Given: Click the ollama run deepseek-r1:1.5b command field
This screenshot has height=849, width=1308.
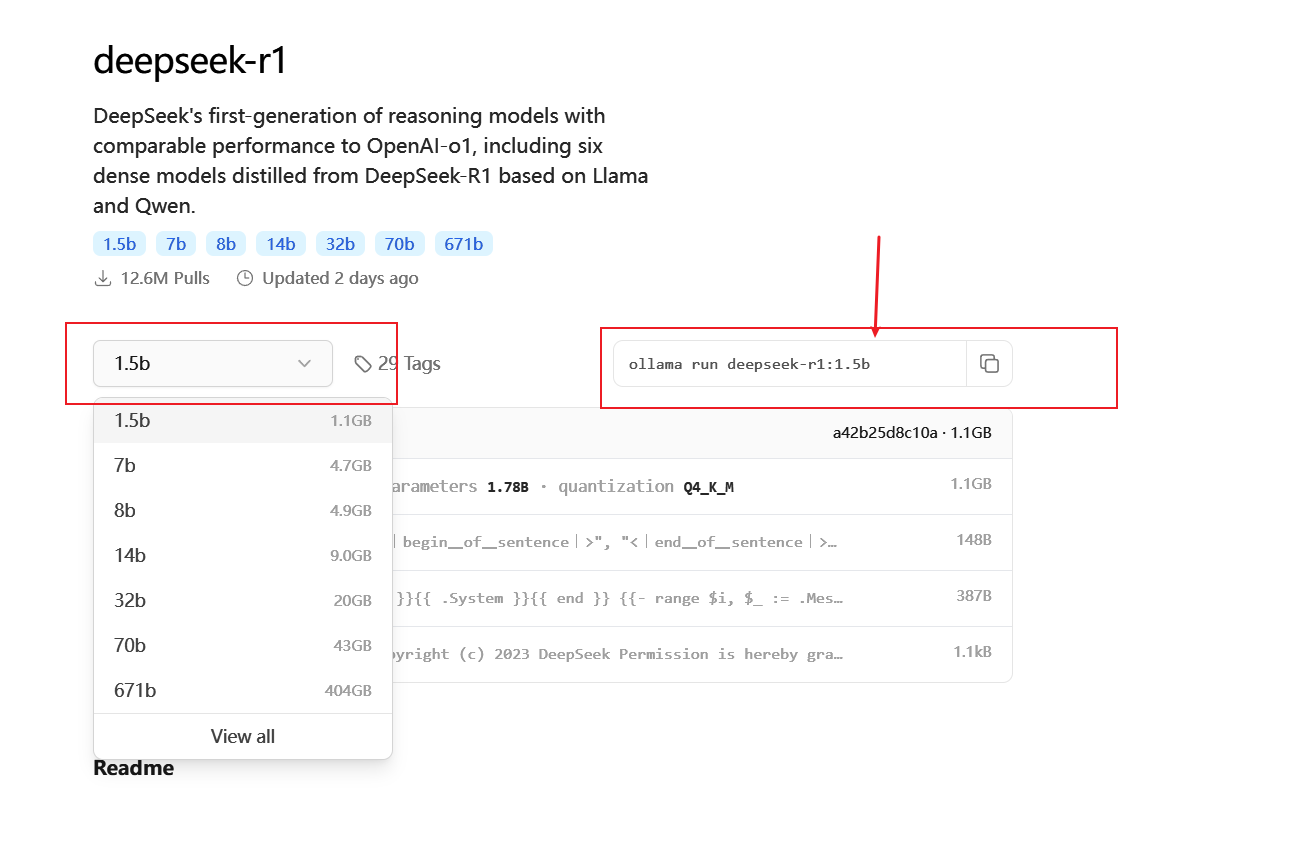Looking at the screenshot, I should [x=790, y=364].
